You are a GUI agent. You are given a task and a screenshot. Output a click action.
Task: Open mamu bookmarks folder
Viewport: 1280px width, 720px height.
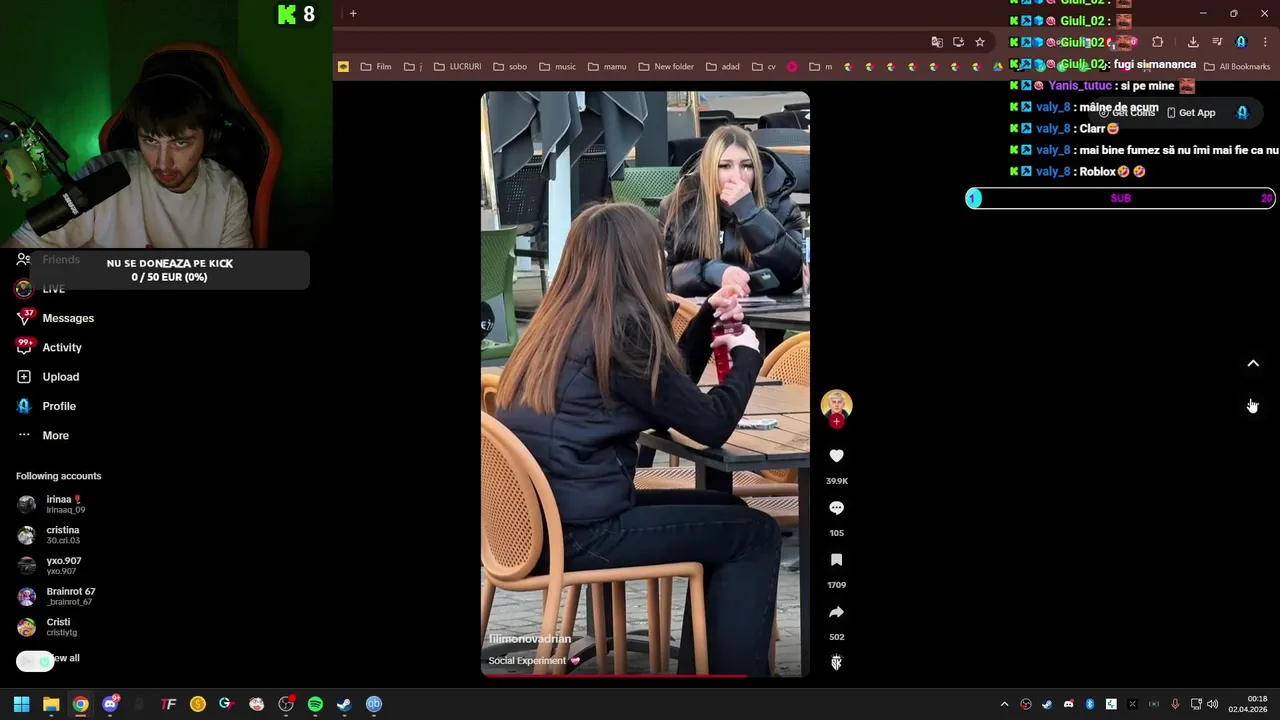607,67
